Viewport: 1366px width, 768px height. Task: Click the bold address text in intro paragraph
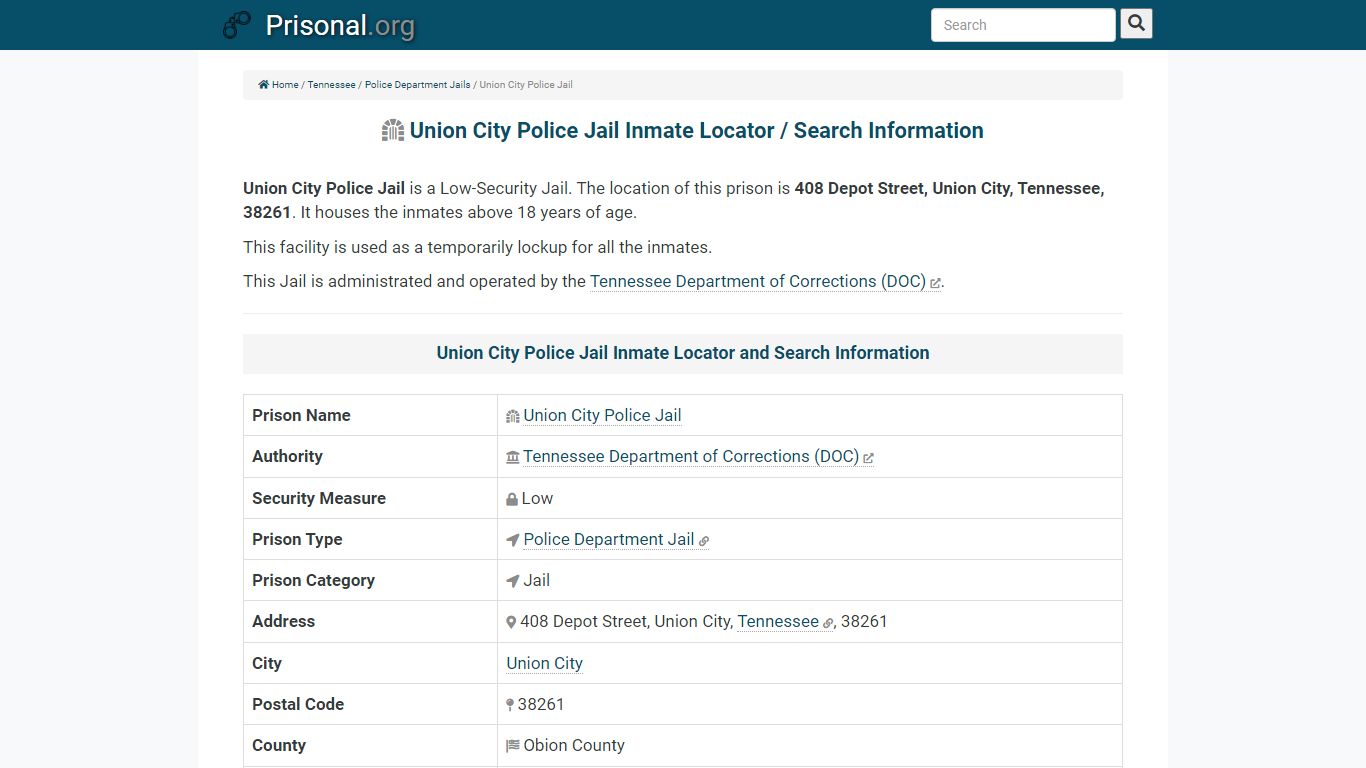(949, 188)
